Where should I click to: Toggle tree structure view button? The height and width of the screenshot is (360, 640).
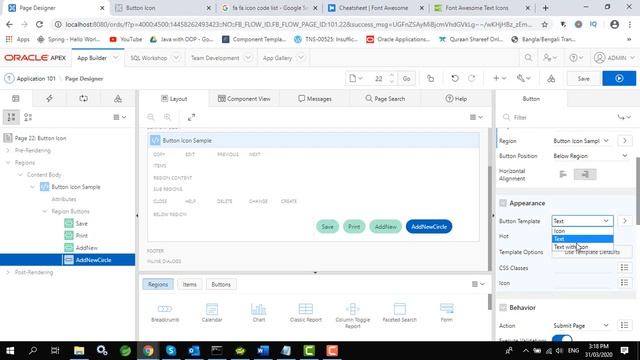[x=11, y=117]
